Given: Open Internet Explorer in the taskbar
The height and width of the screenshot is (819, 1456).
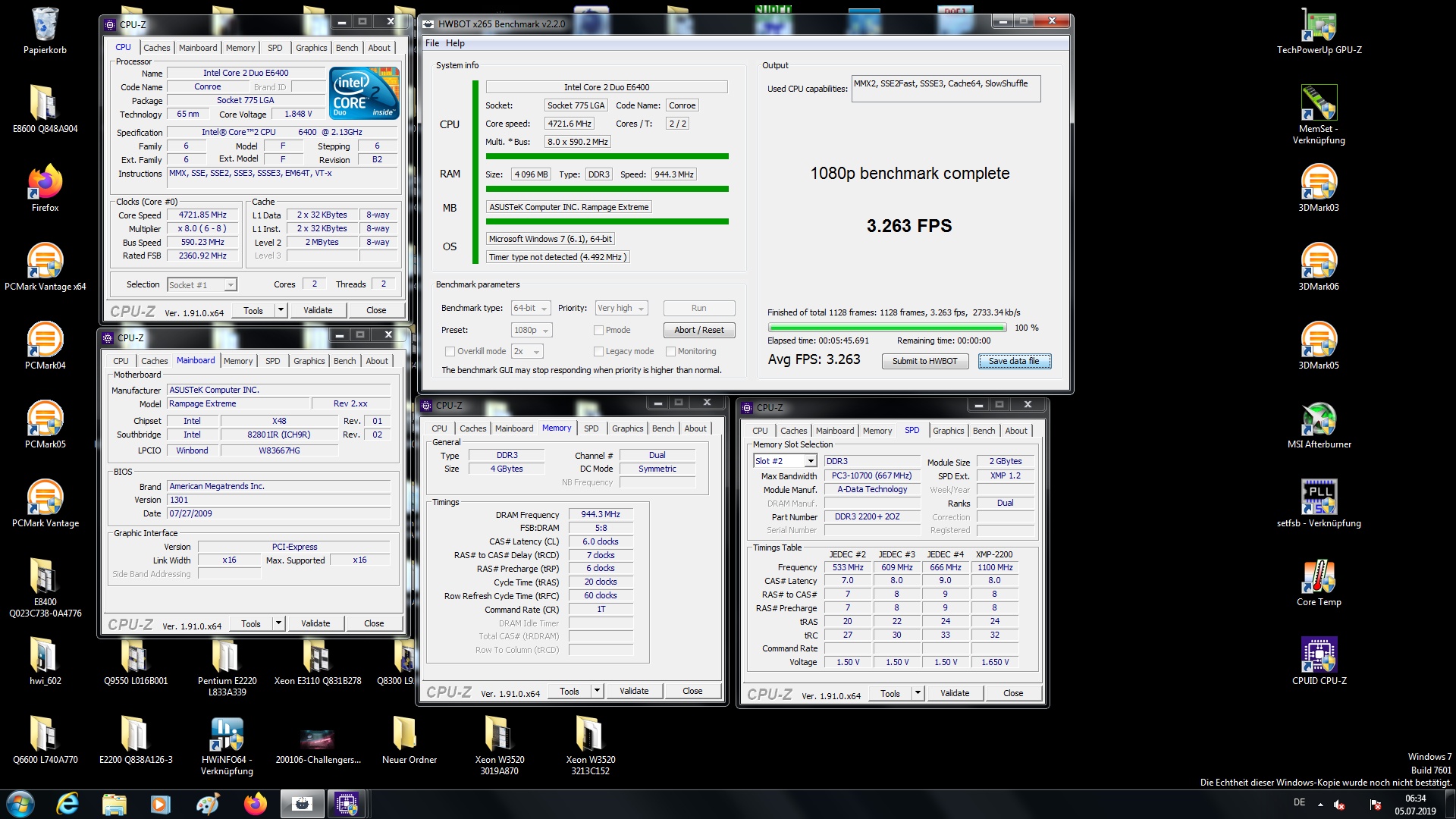Looking at the screenshot, I should (x=68, y=804).
